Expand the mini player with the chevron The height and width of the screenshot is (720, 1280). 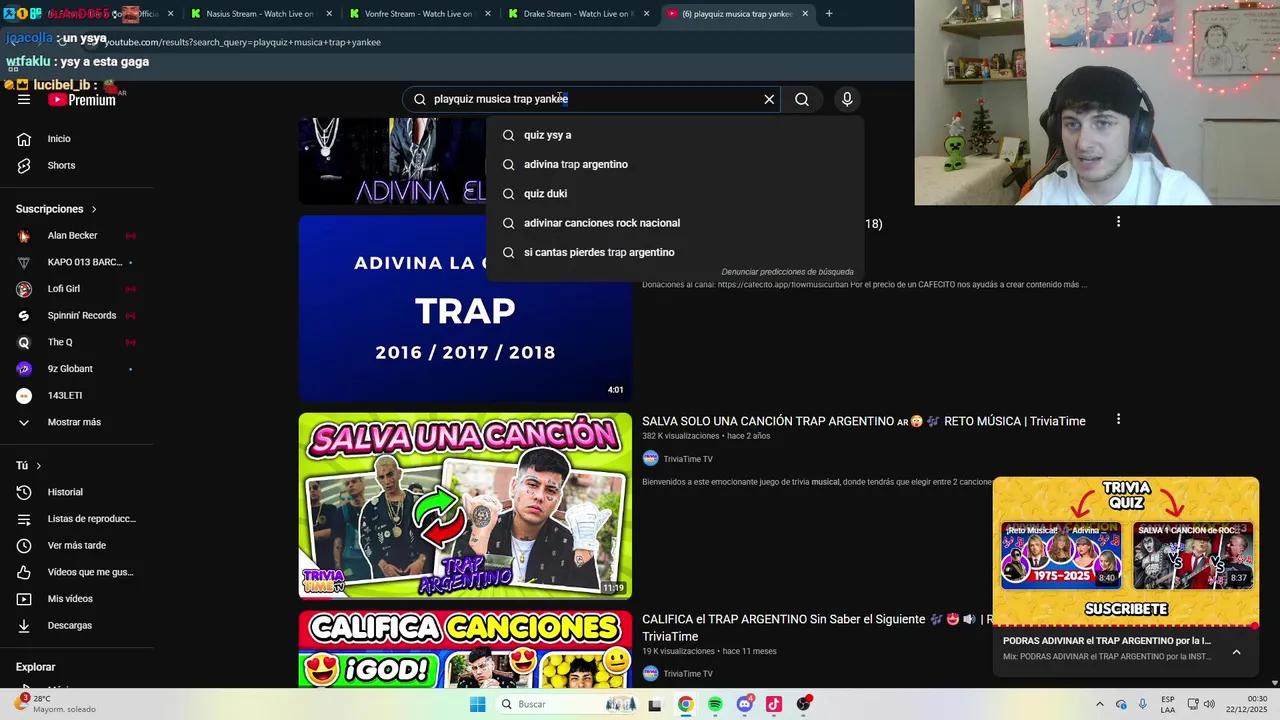[x=1236, y=652]
